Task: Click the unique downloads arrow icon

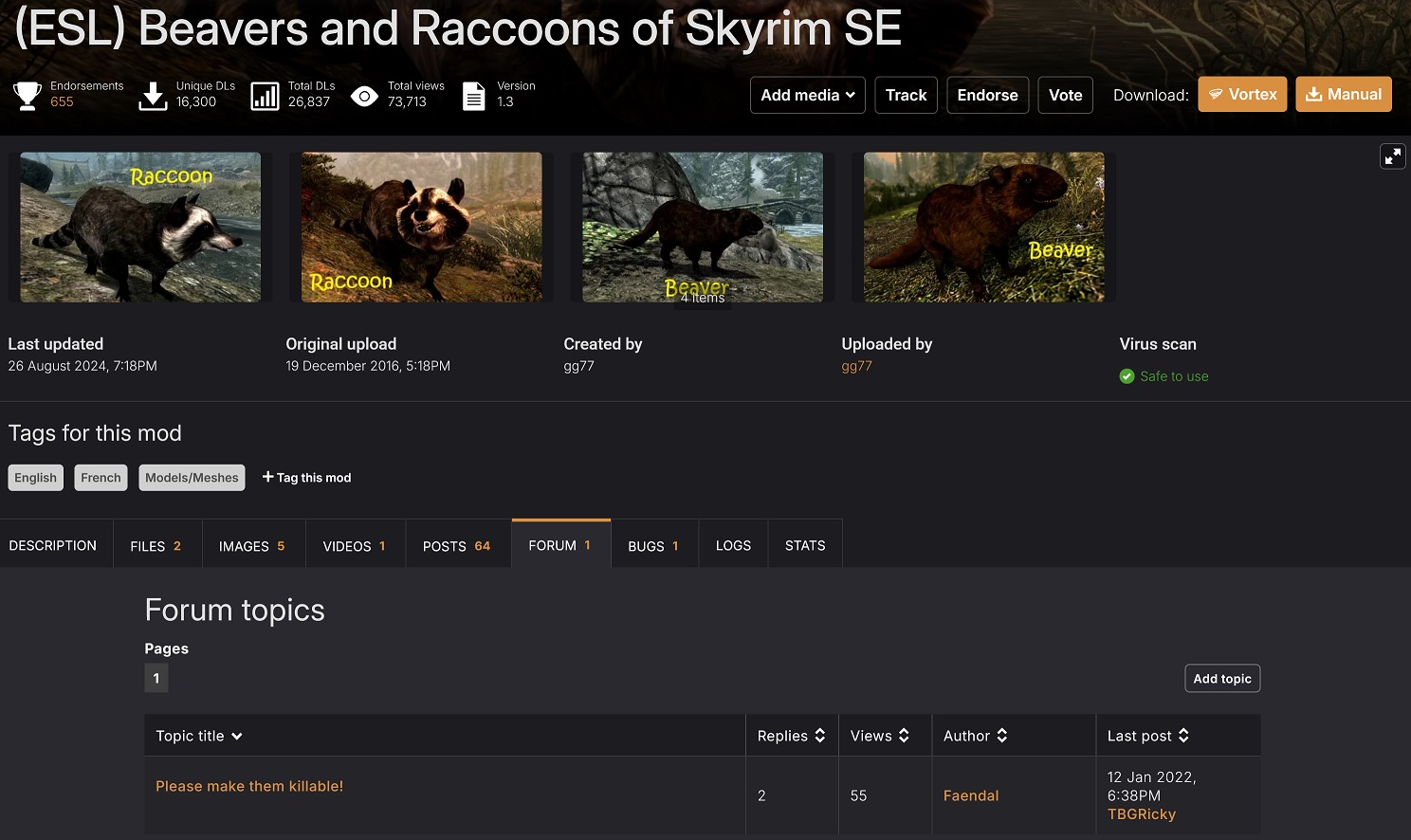Action: 153,95
